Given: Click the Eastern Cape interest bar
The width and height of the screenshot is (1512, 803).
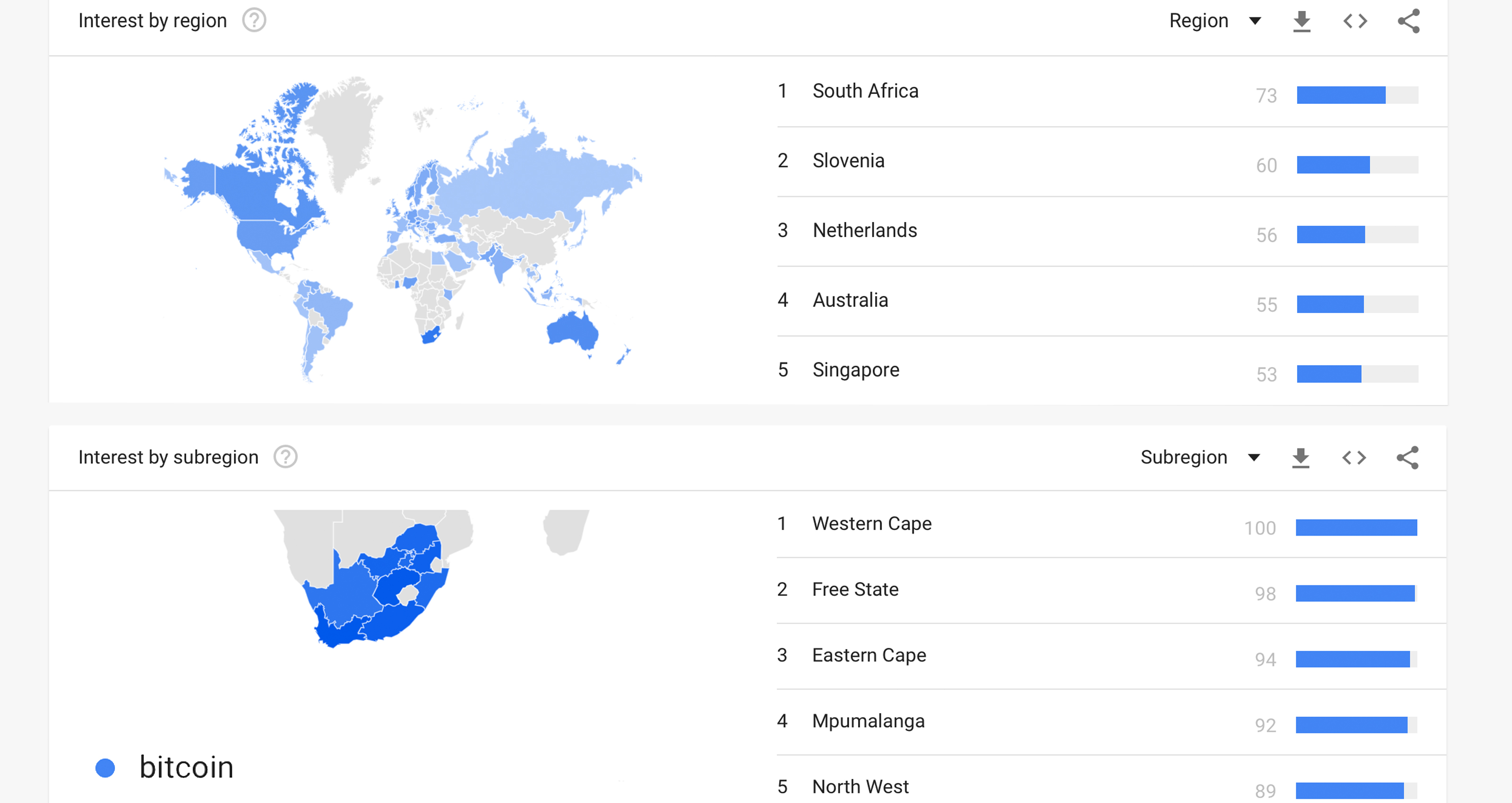Looking at the screenshot, I should (1357, 659).
